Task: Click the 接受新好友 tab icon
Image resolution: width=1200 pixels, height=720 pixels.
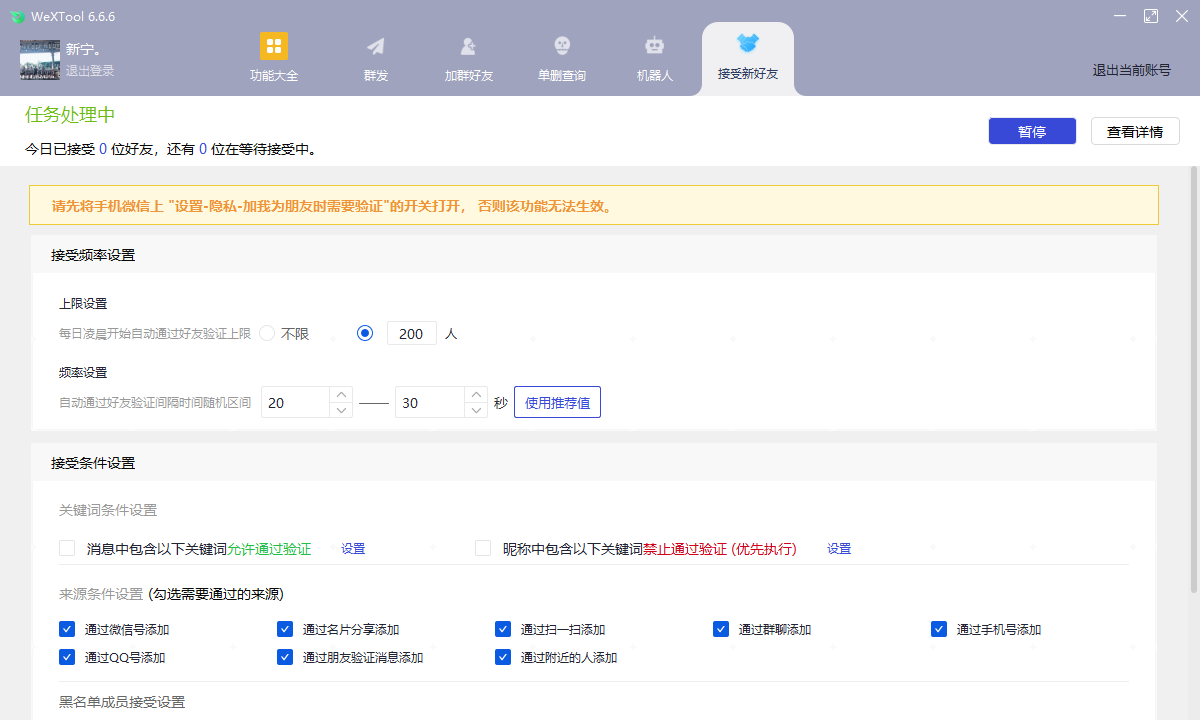Action: (x=747, y=44)
